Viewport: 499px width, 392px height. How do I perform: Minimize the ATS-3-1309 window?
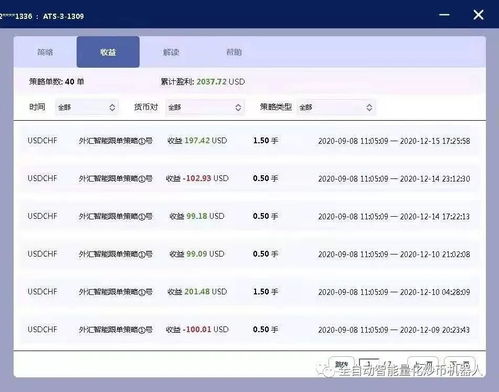tap(444, 15)
